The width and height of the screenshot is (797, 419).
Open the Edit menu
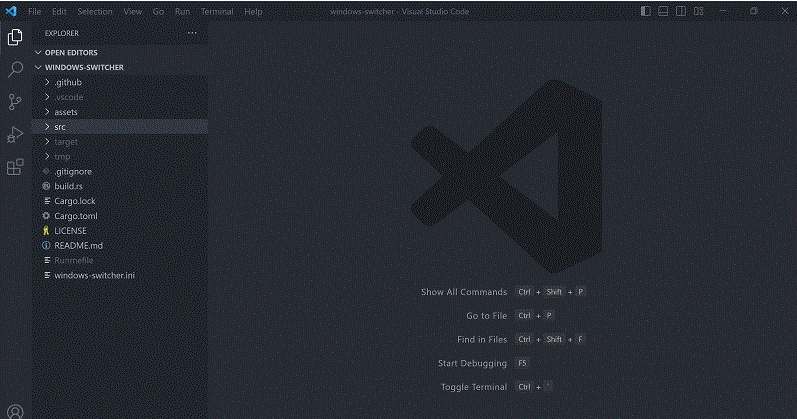[x=59, y=11]
